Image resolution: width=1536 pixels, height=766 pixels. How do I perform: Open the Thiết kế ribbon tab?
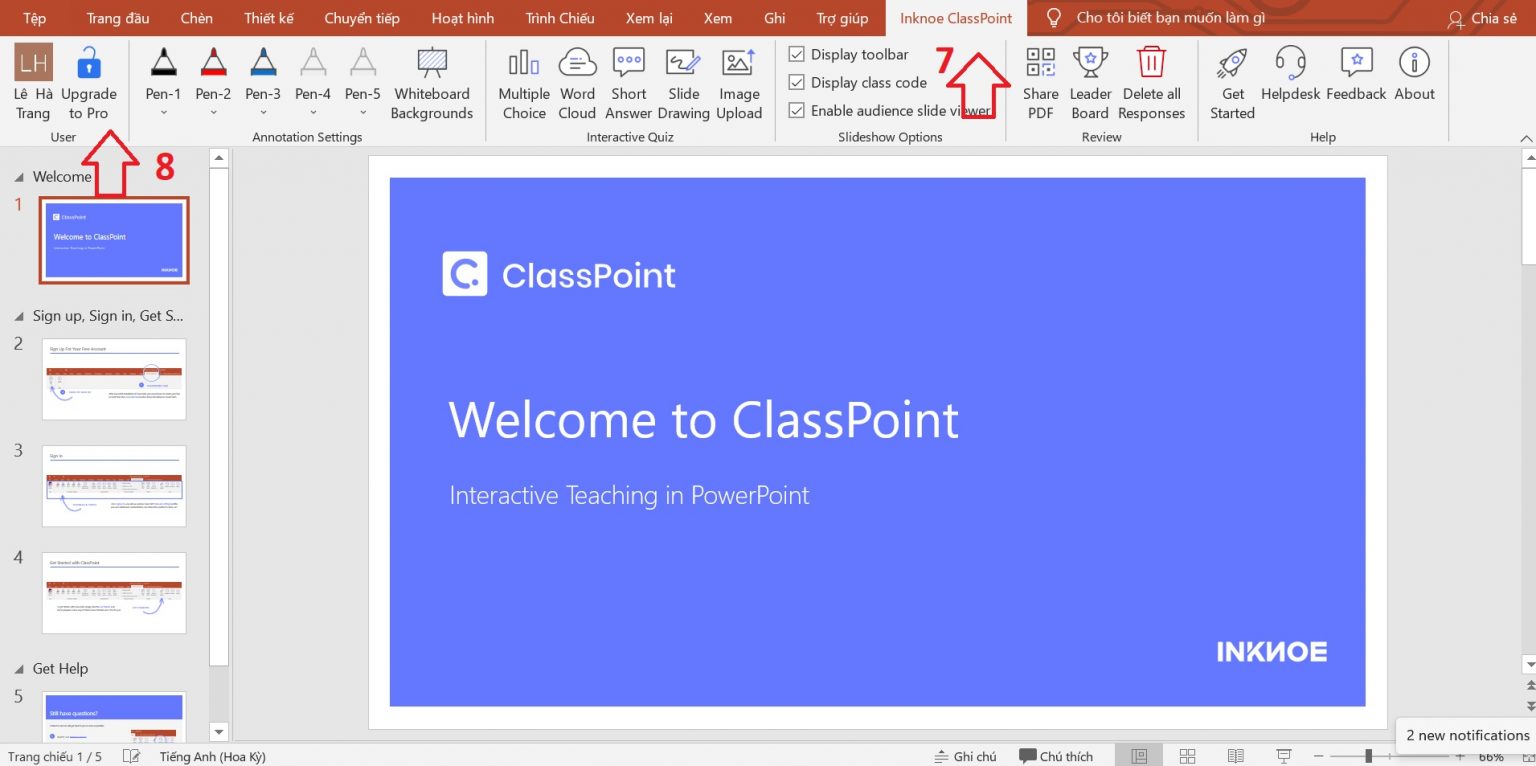[268, 18]
